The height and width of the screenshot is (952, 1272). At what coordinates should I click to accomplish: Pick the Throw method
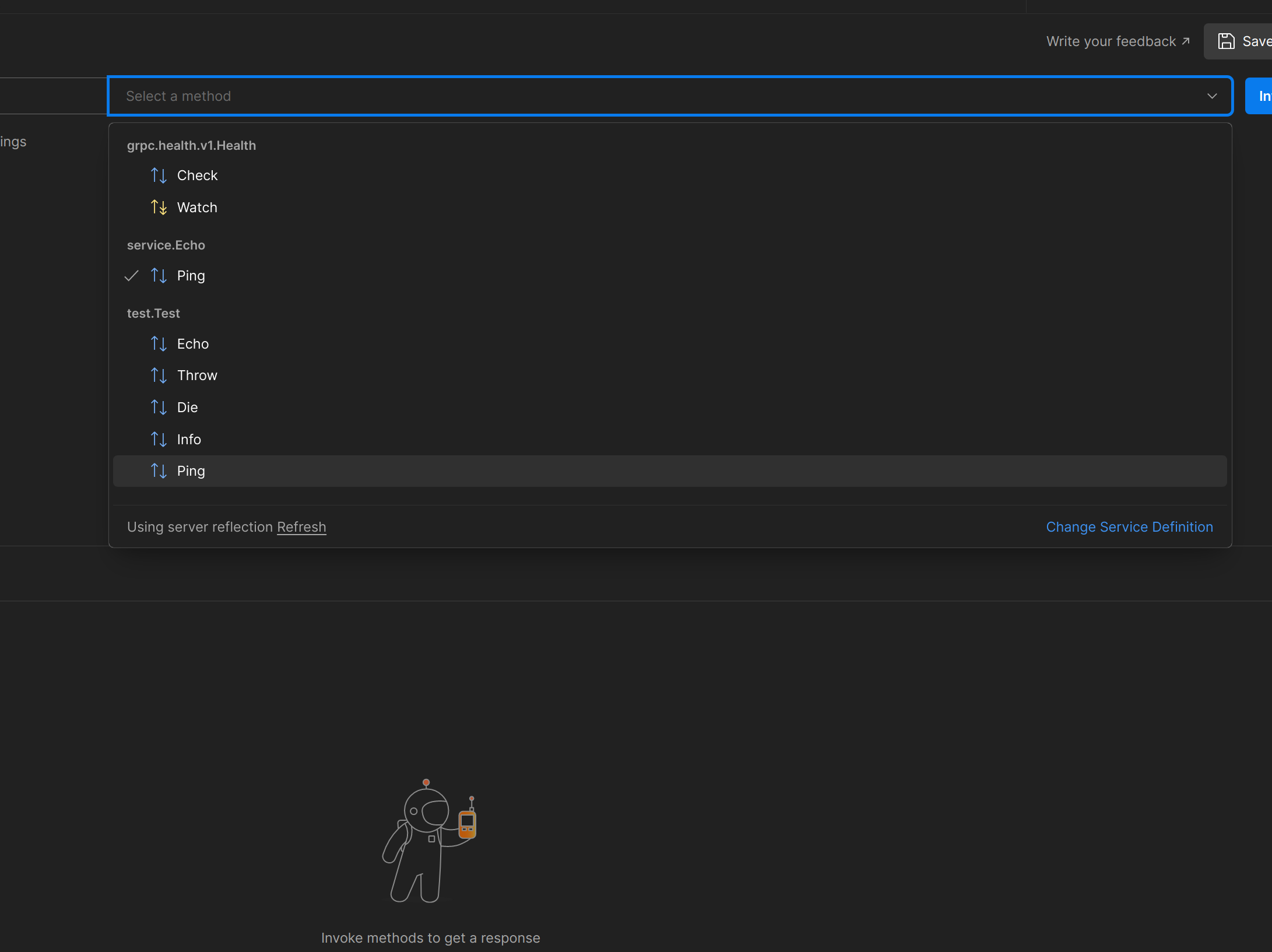point(197,375)
